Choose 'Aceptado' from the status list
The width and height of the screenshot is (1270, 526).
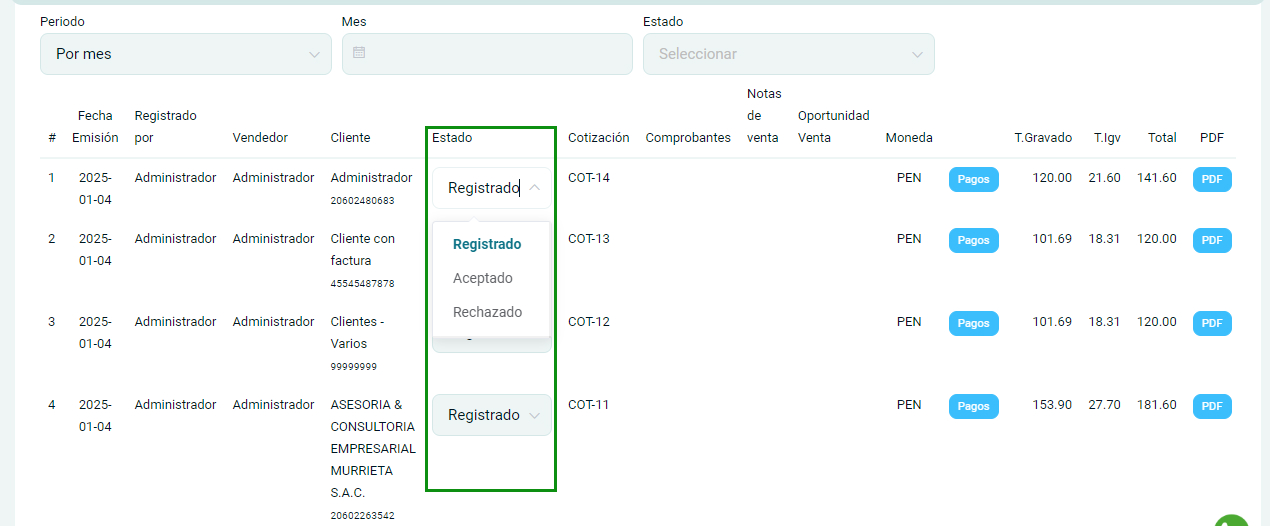click(483, 278)
